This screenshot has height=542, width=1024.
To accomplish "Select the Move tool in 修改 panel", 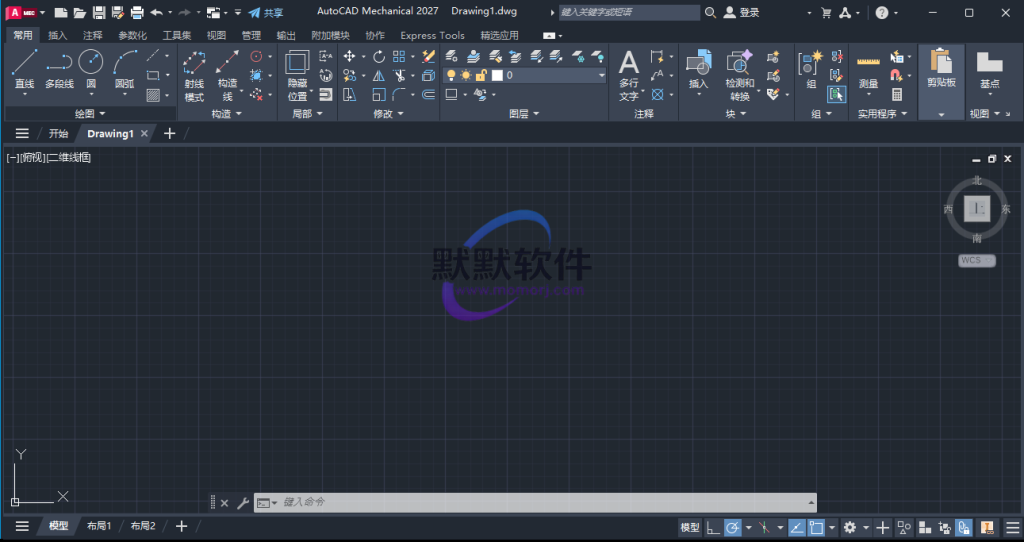I will click(350, 57).
